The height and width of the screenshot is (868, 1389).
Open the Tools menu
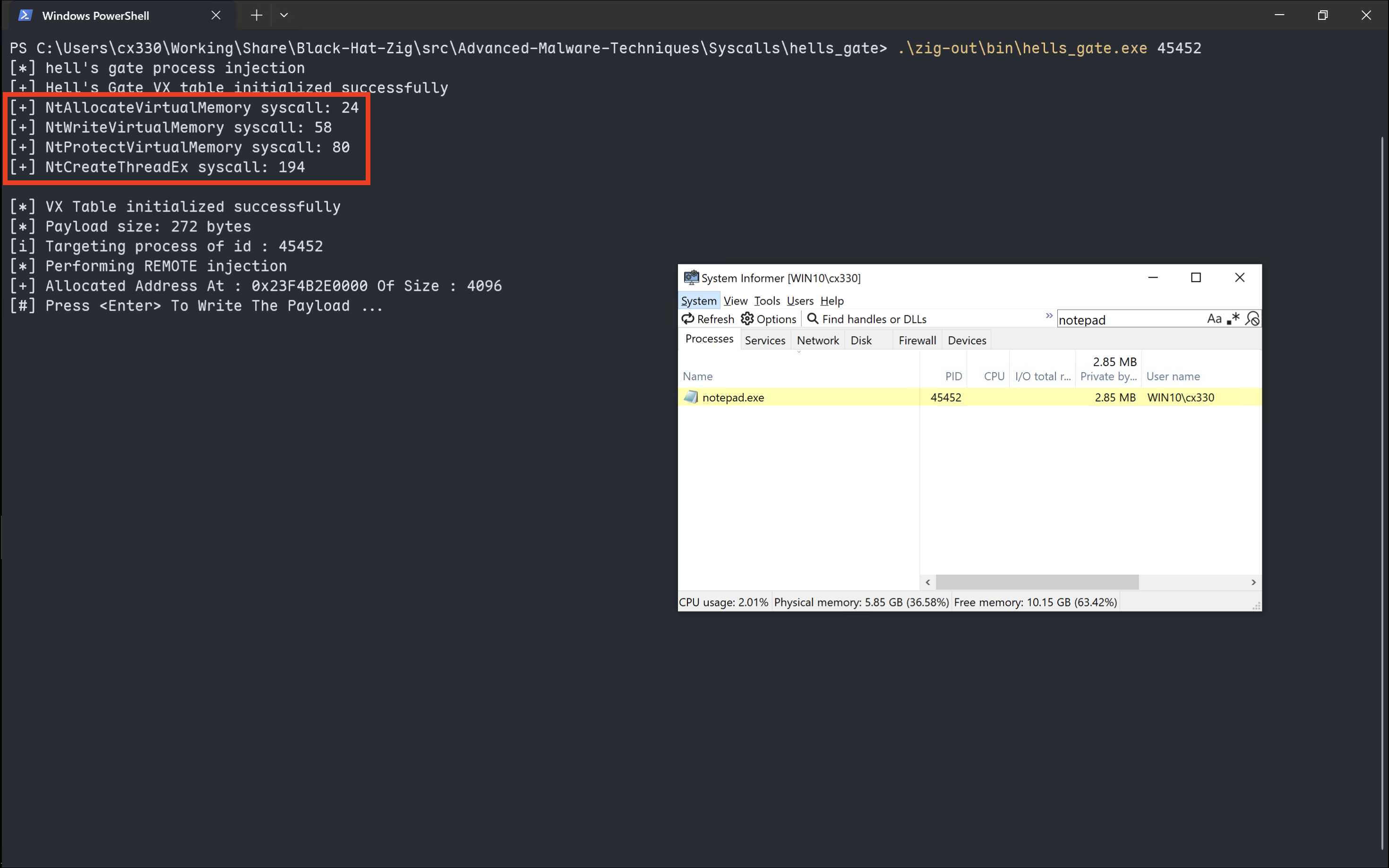coord(767,301)
